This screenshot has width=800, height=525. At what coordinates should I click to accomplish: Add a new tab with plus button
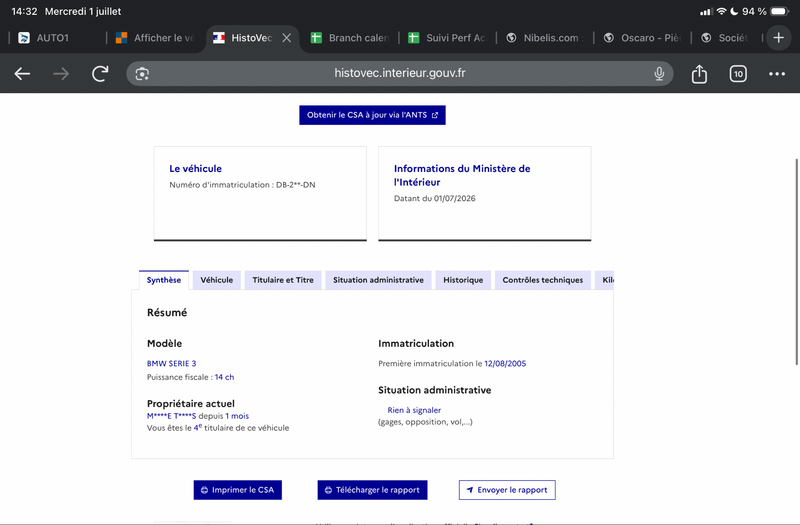[x=778, y=38]
